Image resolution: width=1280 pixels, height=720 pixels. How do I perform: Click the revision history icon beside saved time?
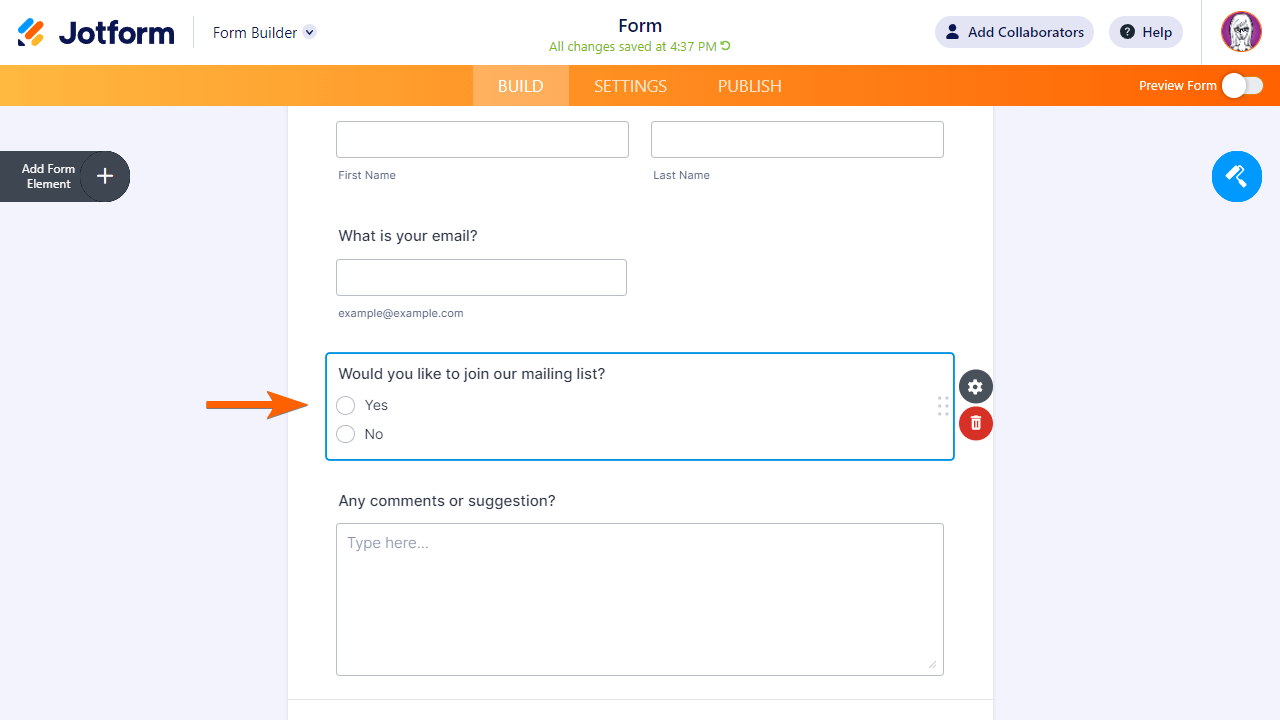pyautogui.click(x=726, y=46)
